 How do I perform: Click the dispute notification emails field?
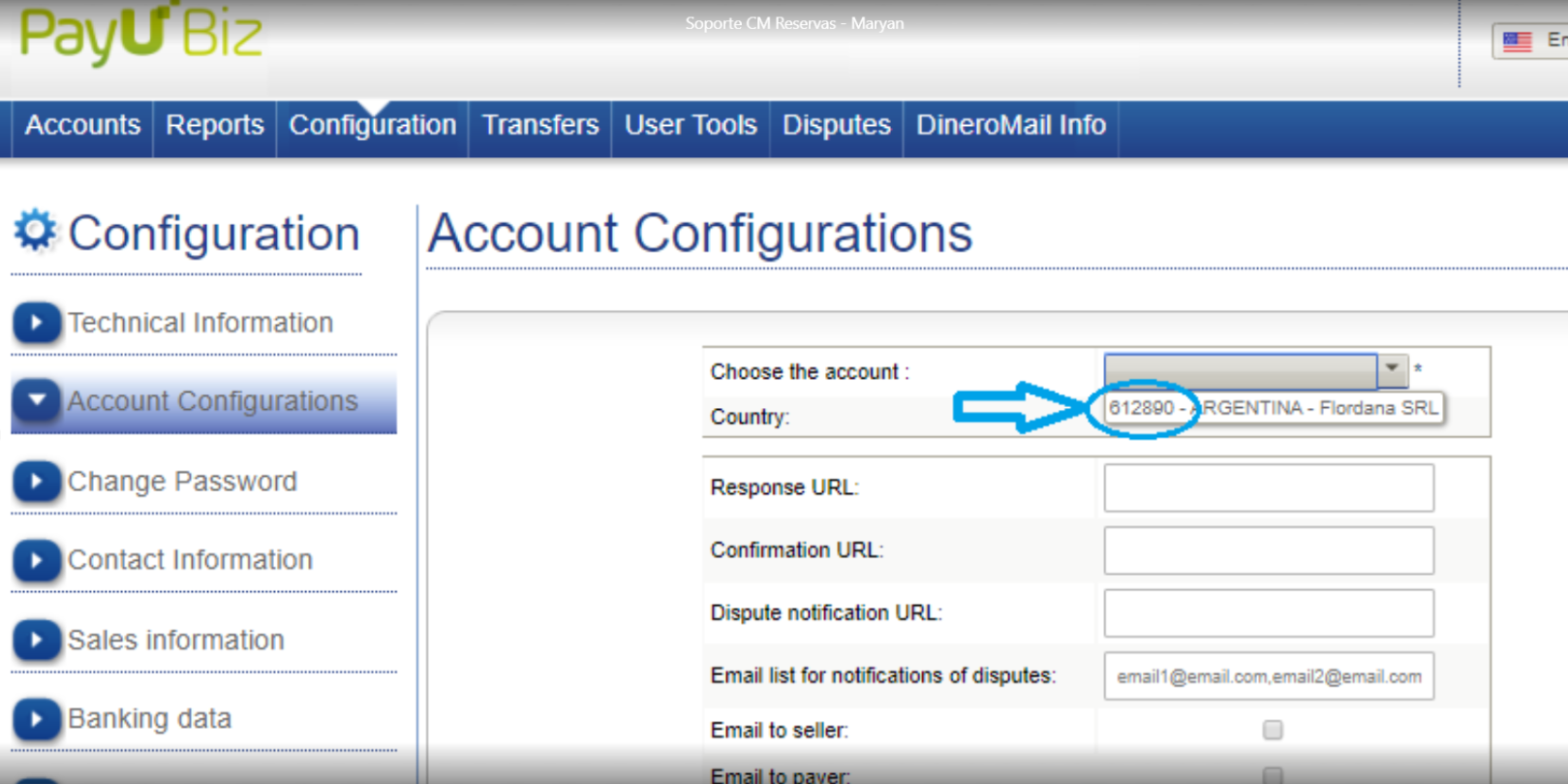1268,676
